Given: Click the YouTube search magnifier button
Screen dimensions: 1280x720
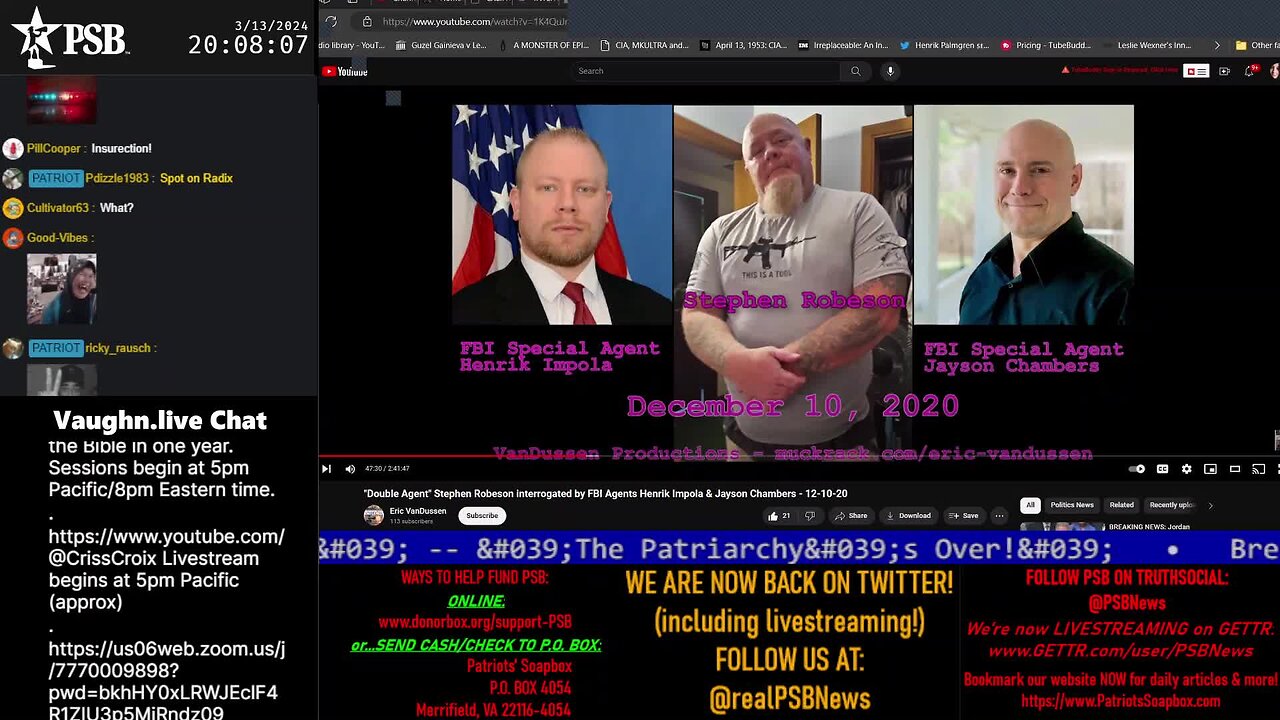Looking at the screenshot, I should click(855, 71).
